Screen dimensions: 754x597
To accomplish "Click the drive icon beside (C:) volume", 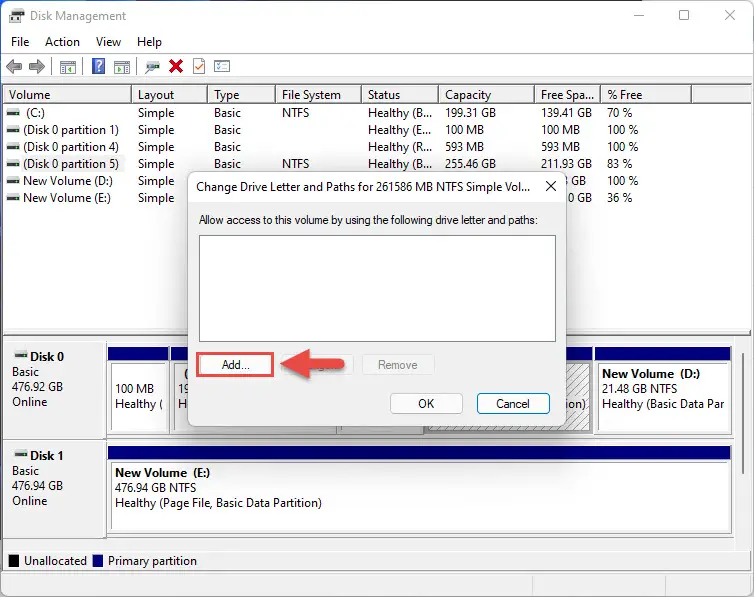I will [x=13, y=113].
